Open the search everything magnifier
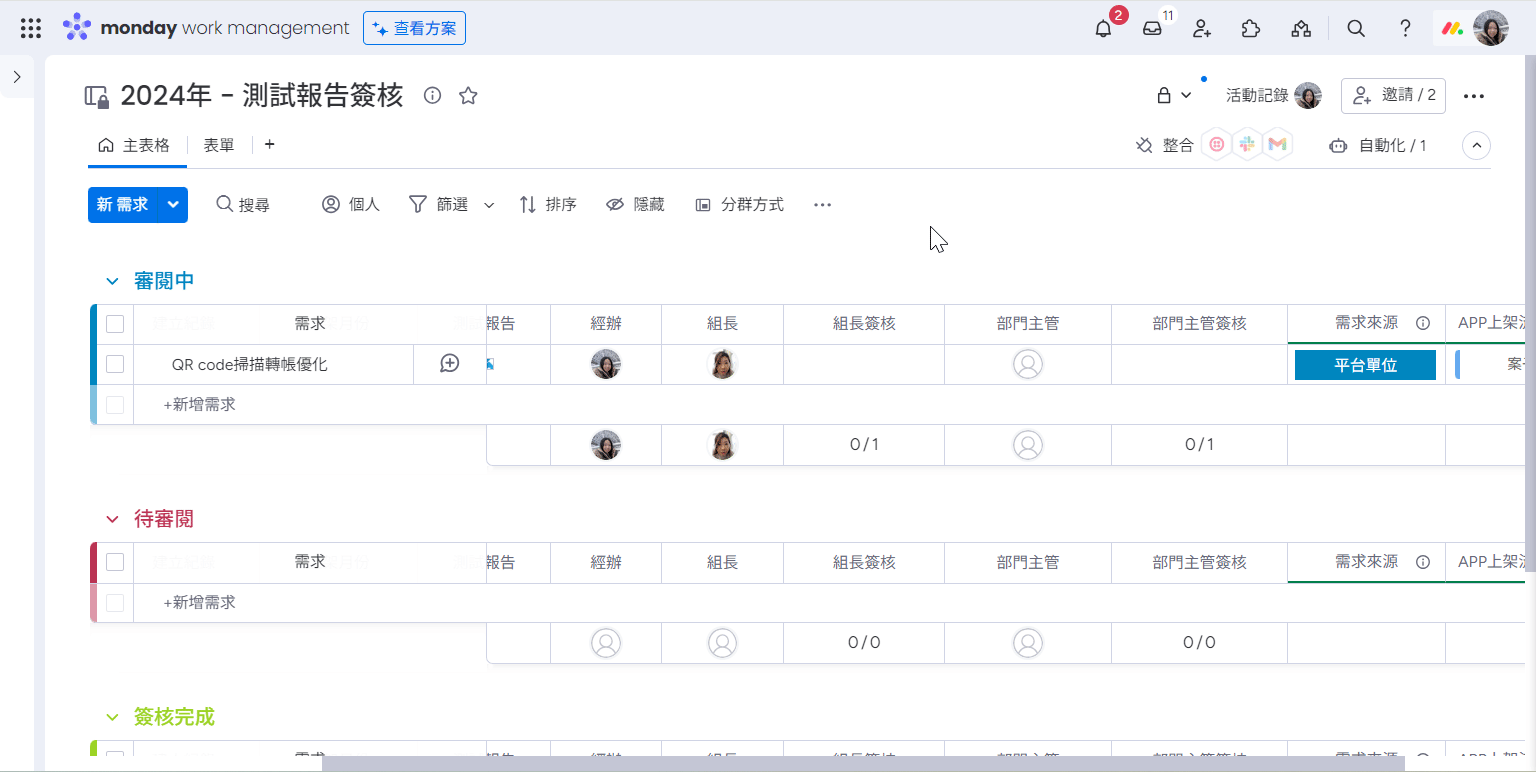1536x772 pixels. 1356,29
